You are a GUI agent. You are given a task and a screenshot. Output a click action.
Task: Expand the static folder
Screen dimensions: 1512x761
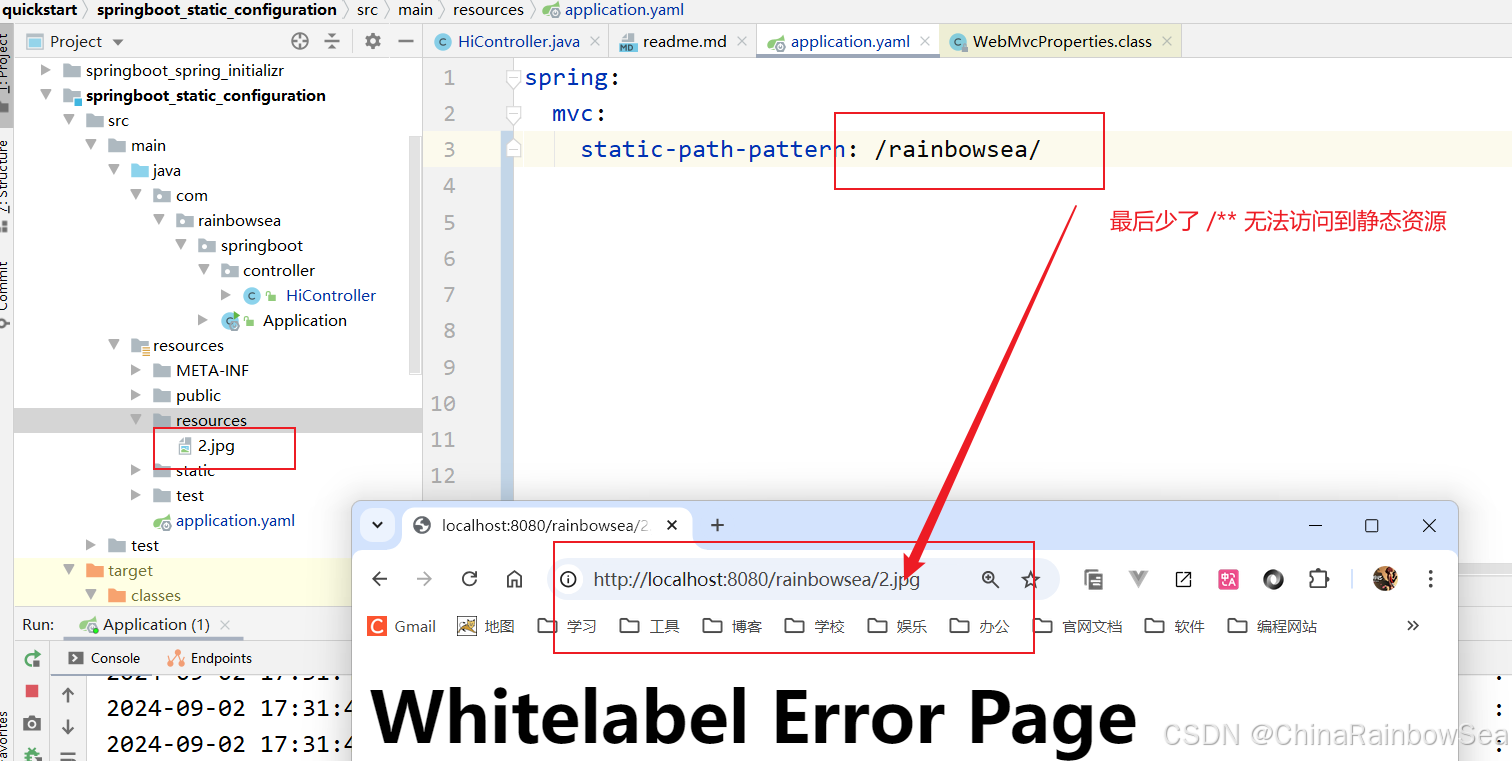tap(136, 471)
